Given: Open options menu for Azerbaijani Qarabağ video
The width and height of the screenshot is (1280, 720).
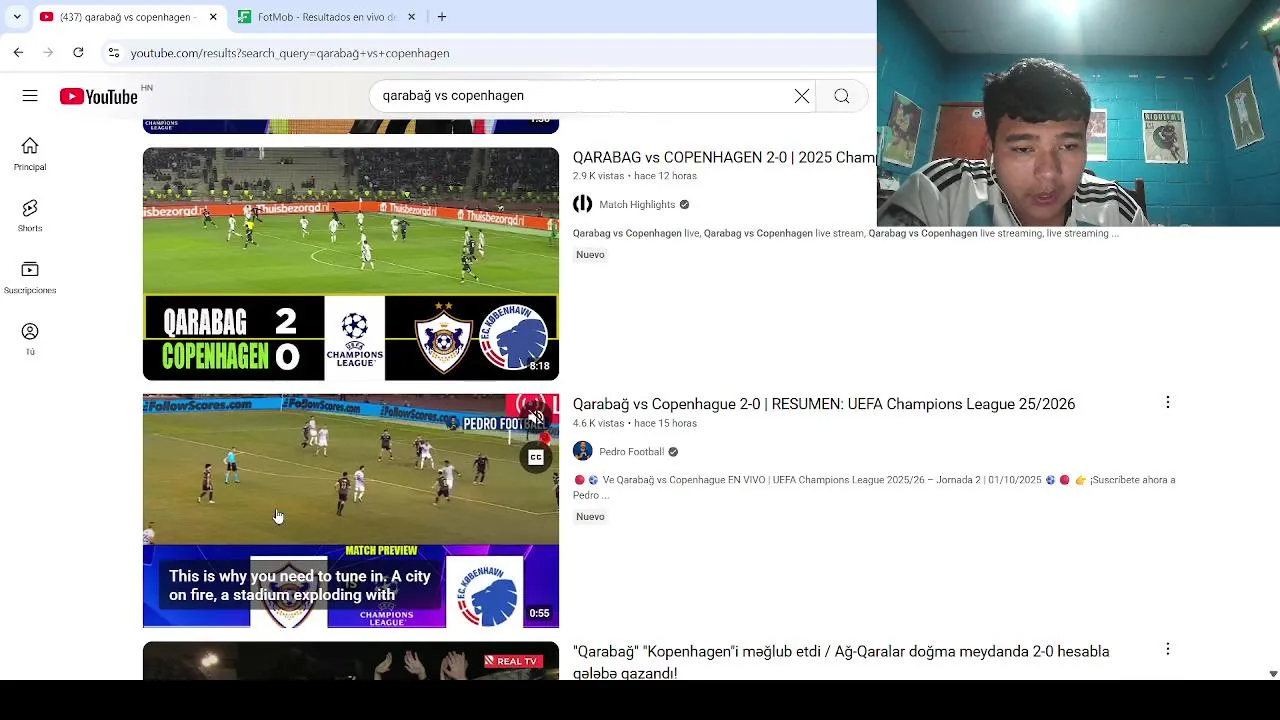Looking at the screenshot, I should [x=1167, y=649].
